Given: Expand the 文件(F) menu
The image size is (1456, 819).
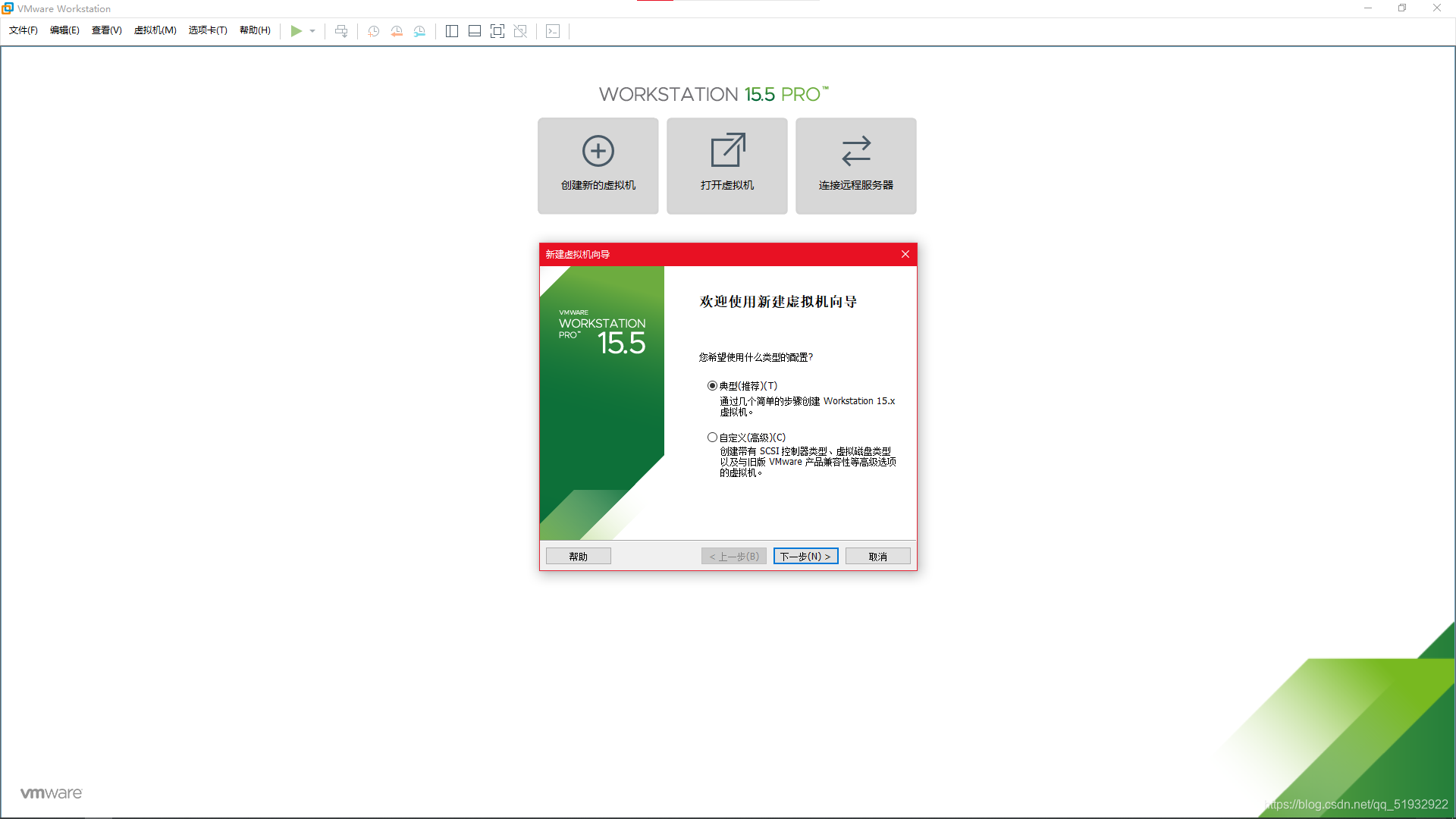Looking at the screenshot, I should [x=22, y=31].
